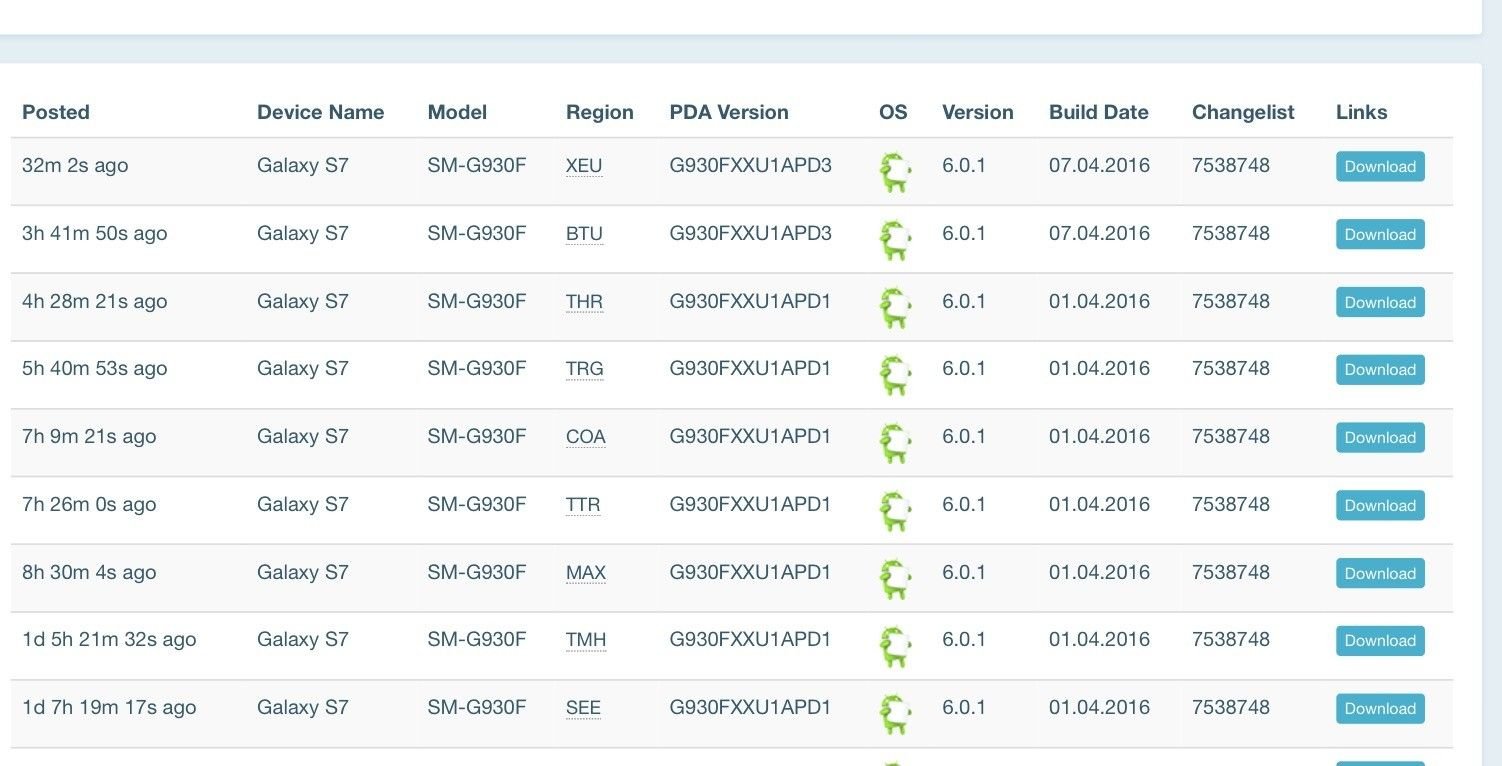Download the COA region firmware
Viewport: 1502px width, 766px height.
click(x=1380, y=438)
